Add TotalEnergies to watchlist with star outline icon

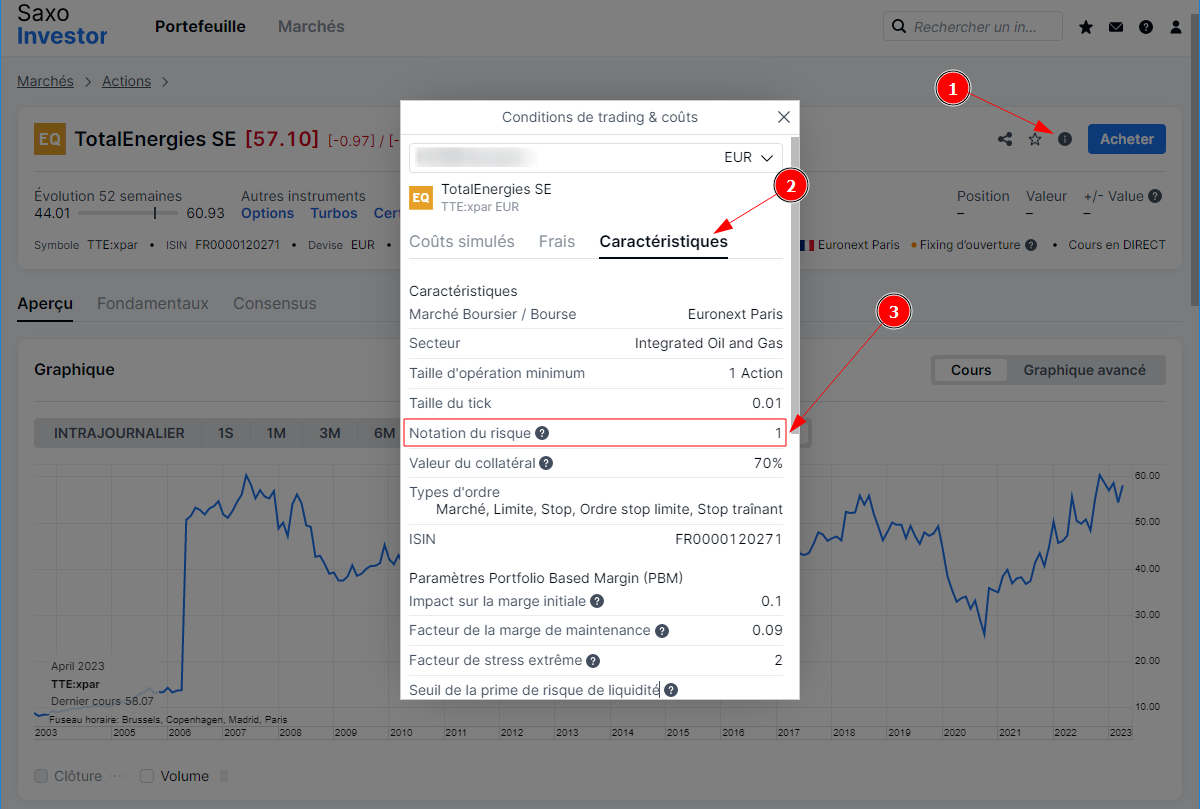point(1035,139)
